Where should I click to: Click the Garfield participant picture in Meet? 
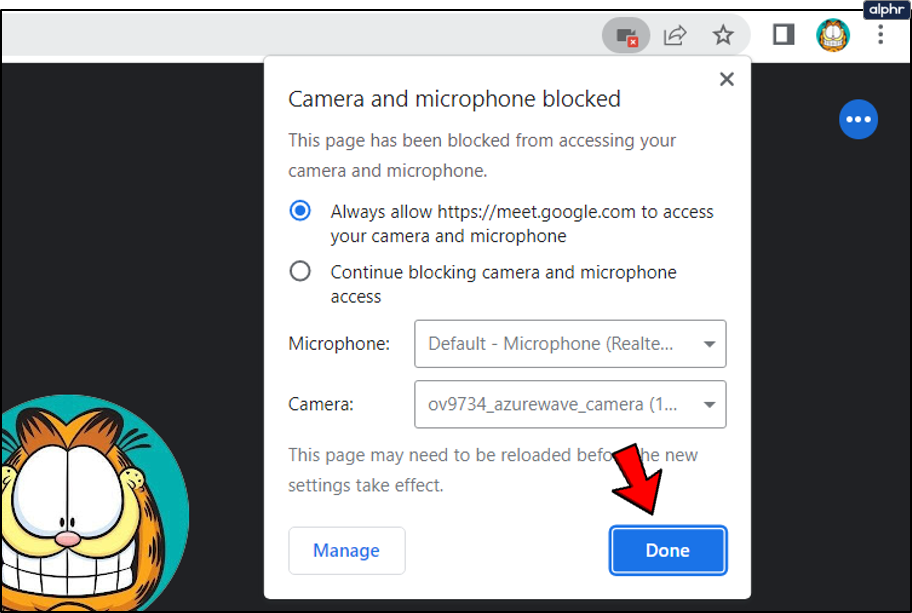click(93, 503)
